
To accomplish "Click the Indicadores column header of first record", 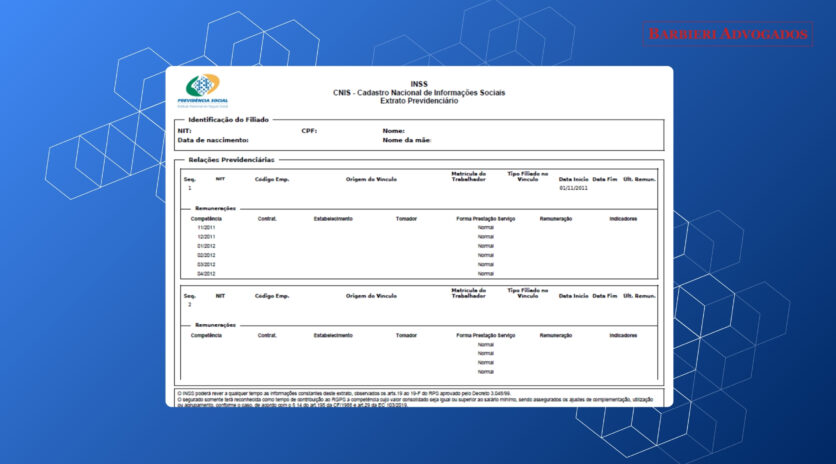I will click(623, 218).
